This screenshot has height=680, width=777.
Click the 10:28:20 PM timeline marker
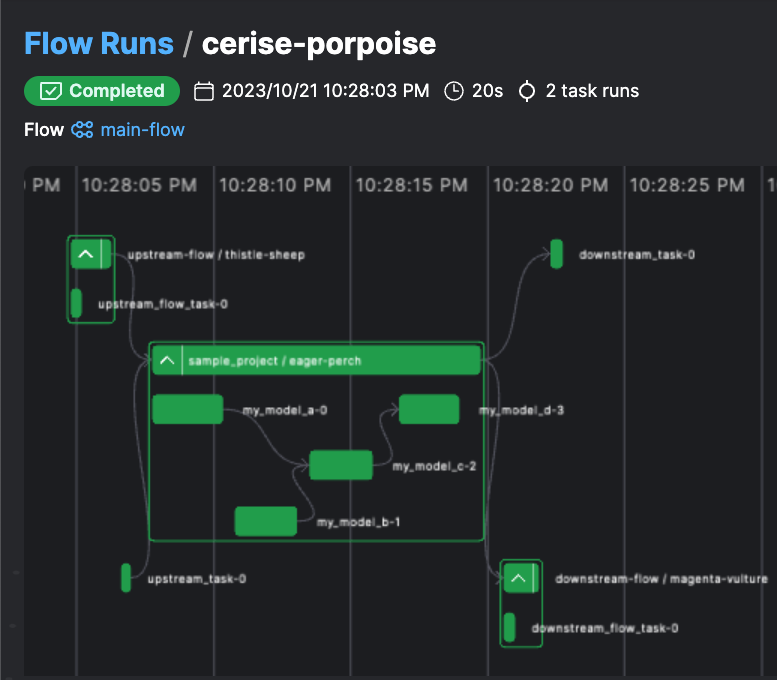[x=549, y=185]
